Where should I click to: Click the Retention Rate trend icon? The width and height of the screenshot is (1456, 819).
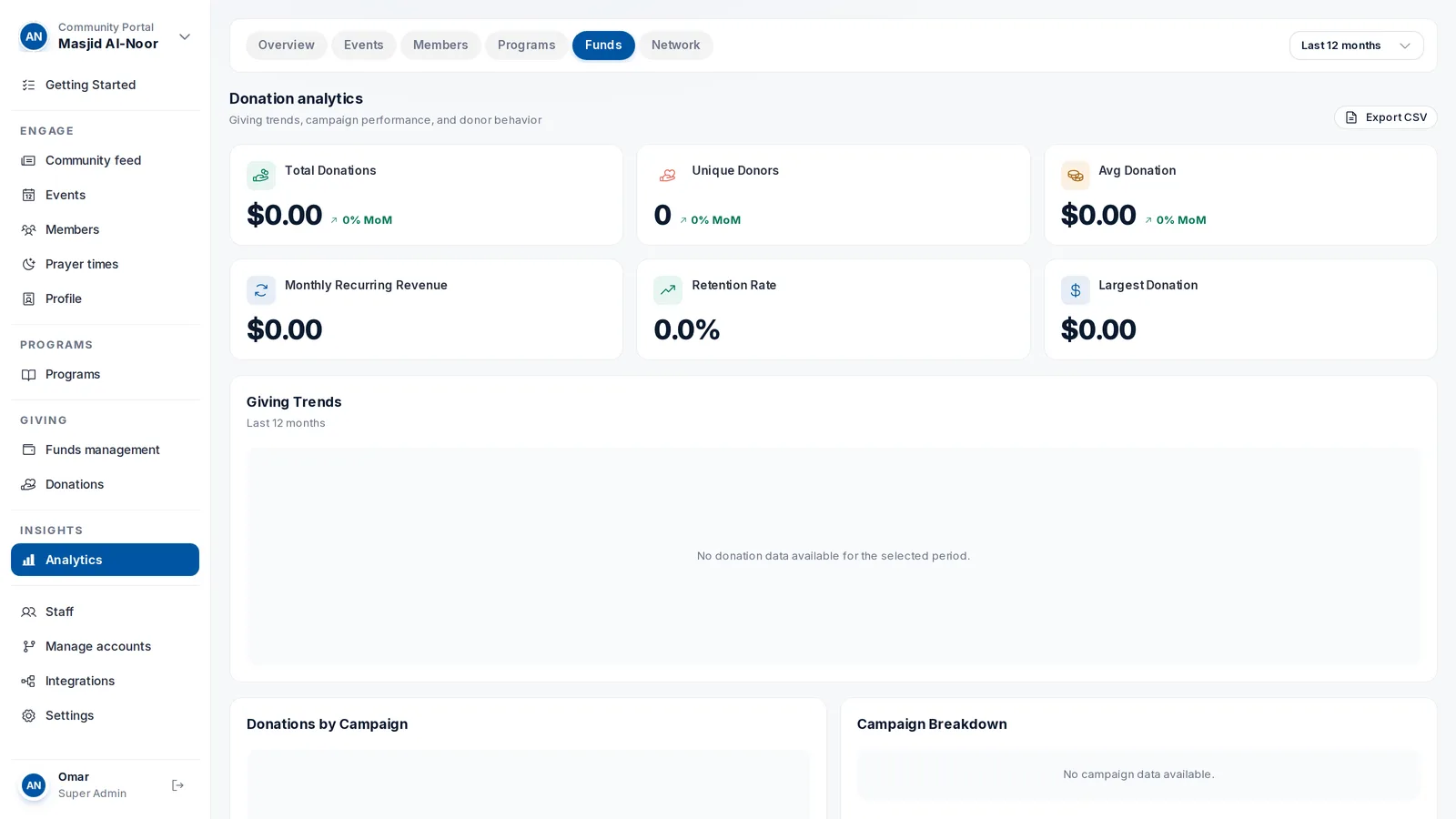click(668, 289)
